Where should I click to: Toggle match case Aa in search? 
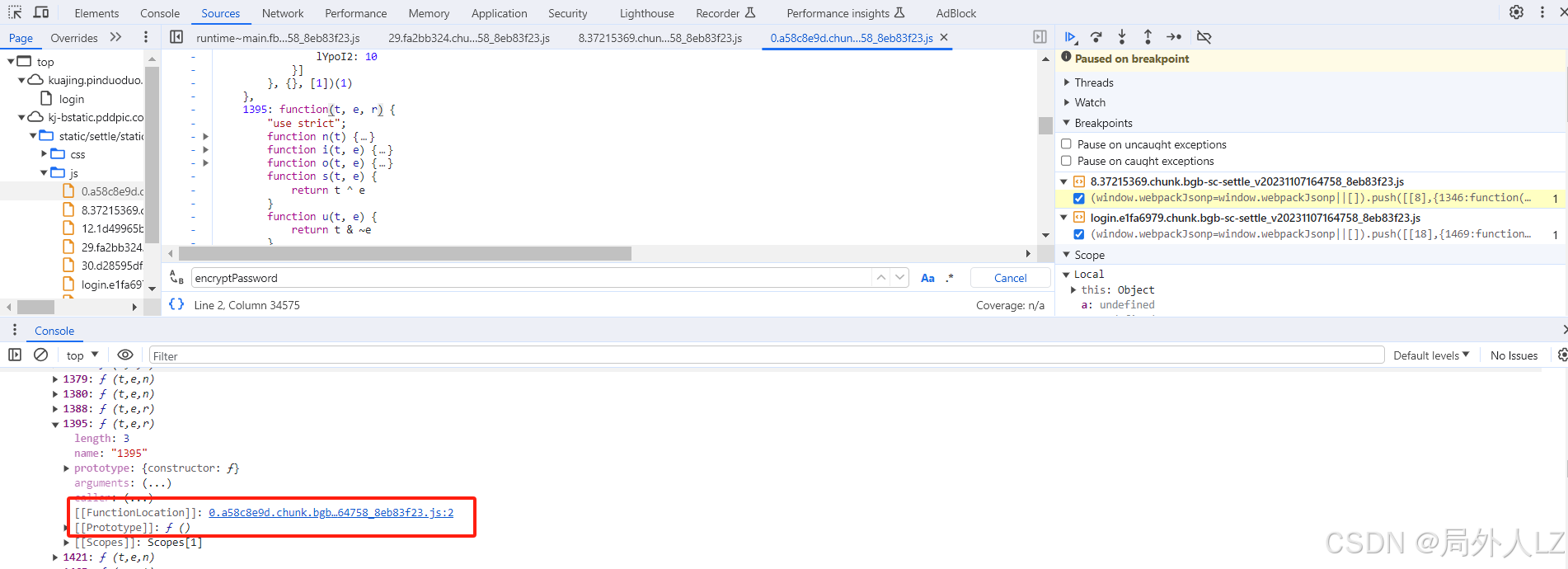click(927, 278)
